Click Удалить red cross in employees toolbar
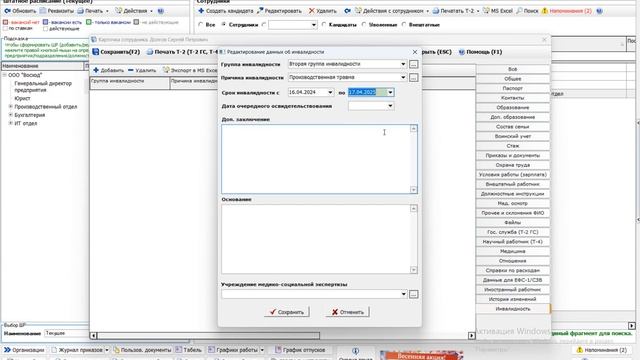 pos(311,11)
